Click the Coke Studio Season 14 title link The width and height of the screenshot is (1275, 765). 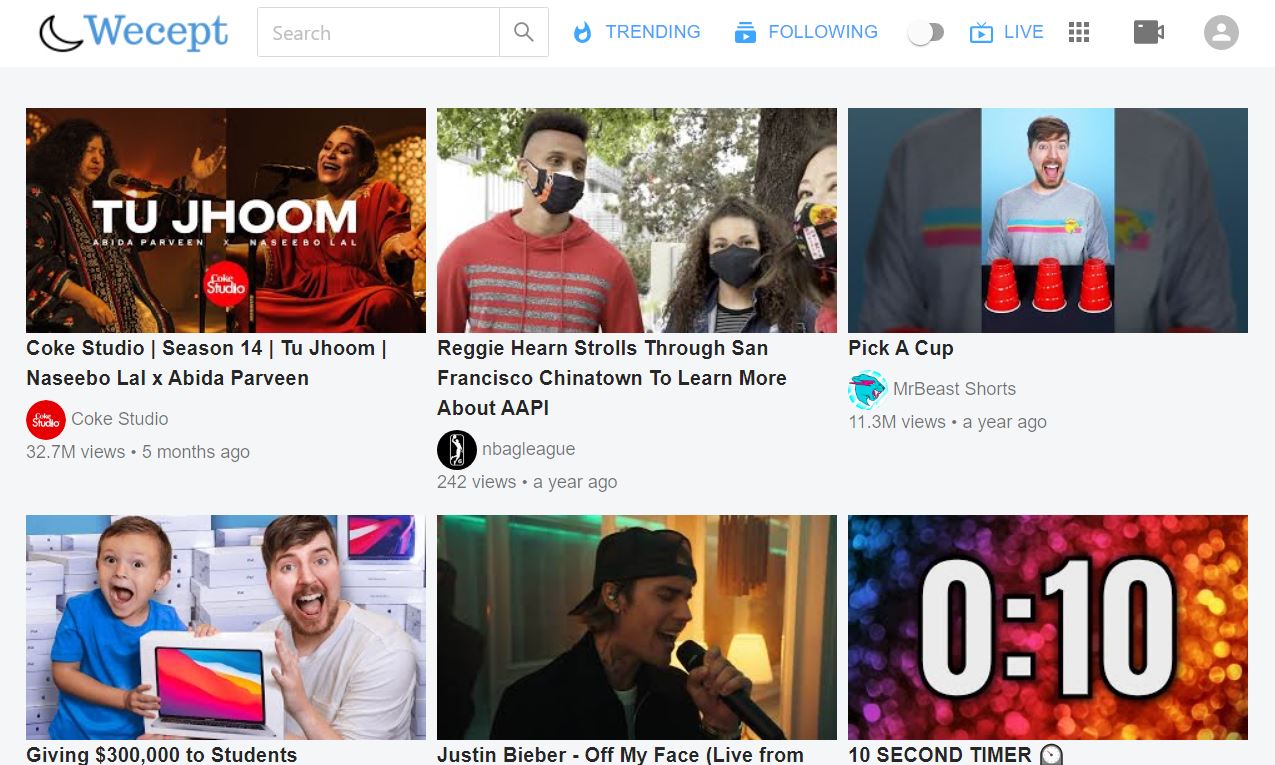point(207,363)
